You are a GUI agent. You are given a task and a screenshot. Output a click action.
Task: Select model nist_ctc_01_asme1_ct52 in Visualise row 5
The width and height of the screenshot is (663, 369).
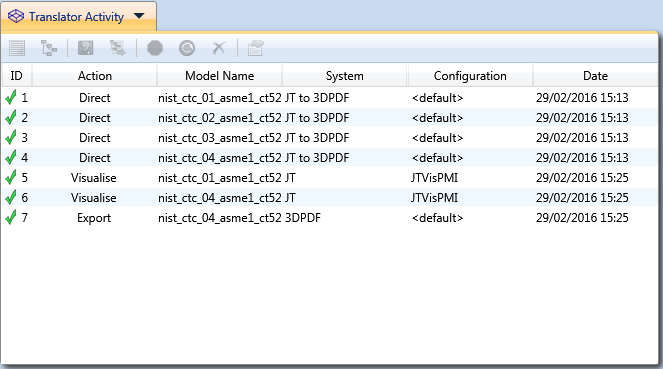[x=219, y=178]
